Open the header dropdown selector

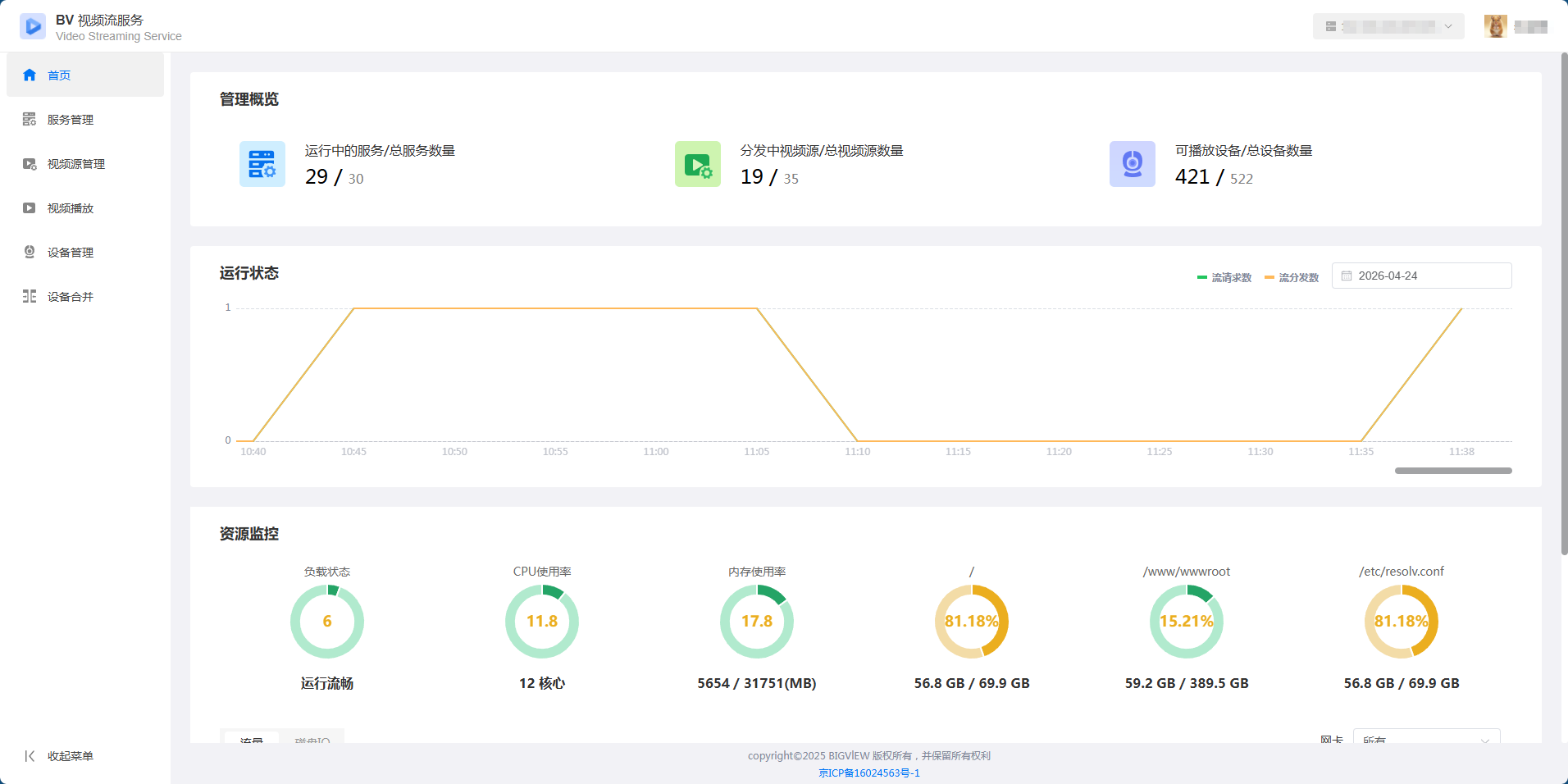tap(1388, 26)
